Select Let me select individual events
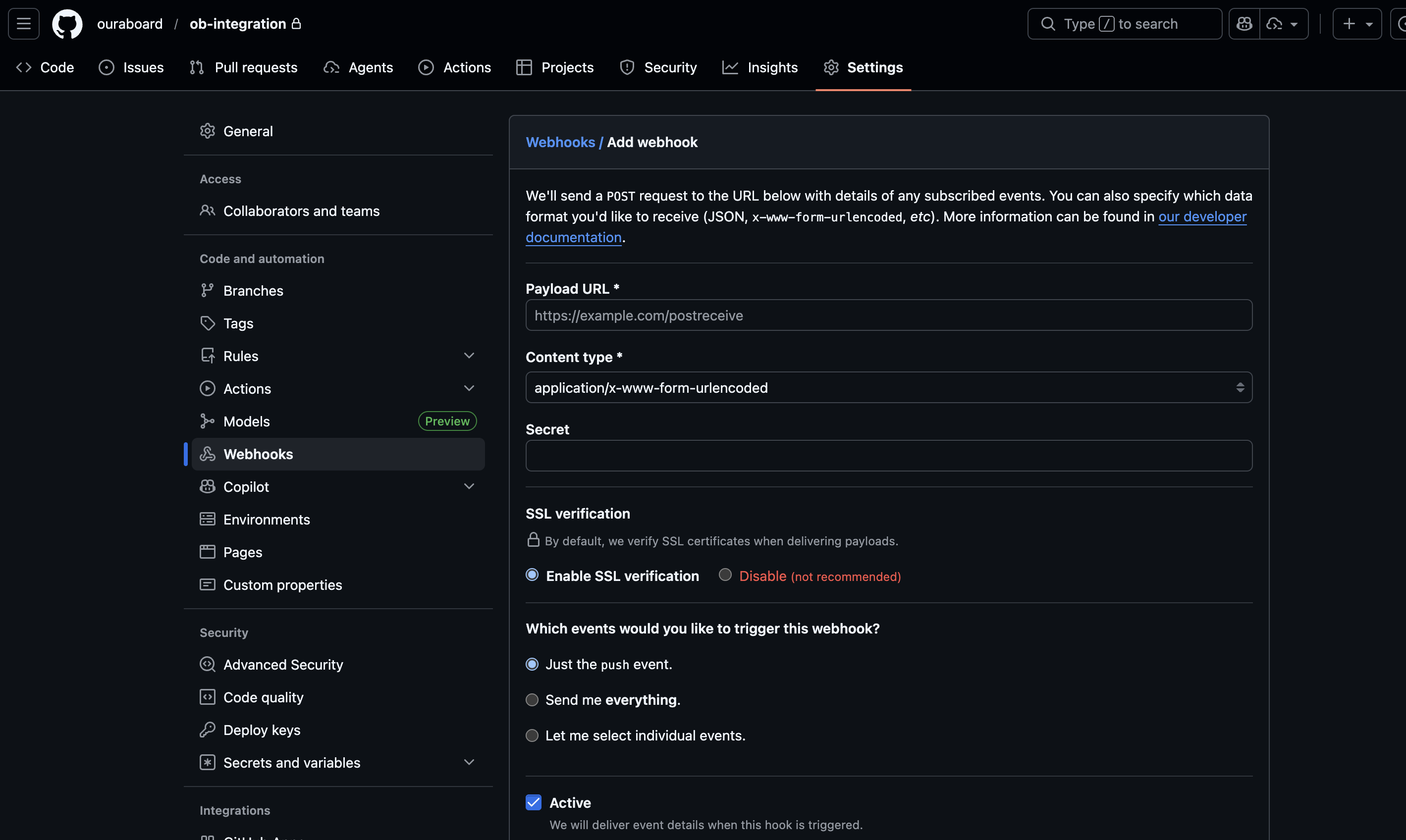1406x840 pixels. pyautogui.click(x=532, y=735)
